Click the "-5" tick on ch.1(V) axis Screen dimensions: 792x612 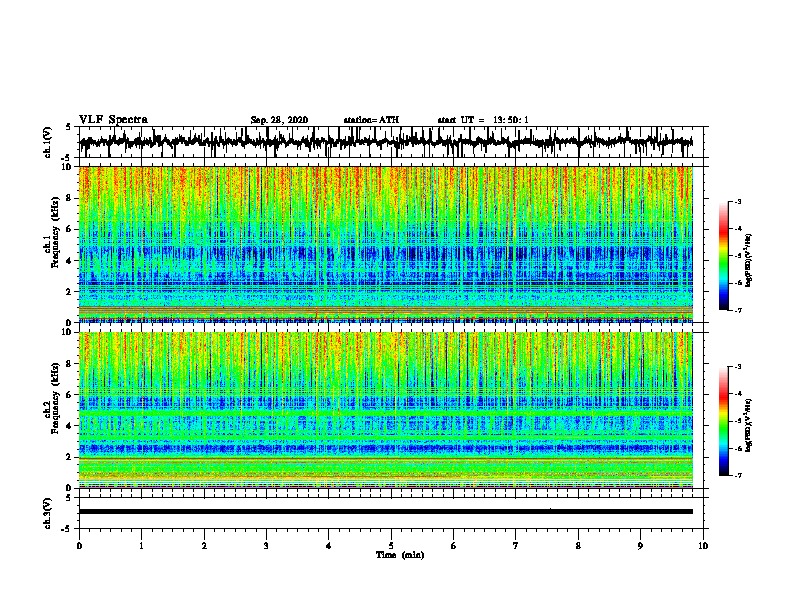click(66, 158)
